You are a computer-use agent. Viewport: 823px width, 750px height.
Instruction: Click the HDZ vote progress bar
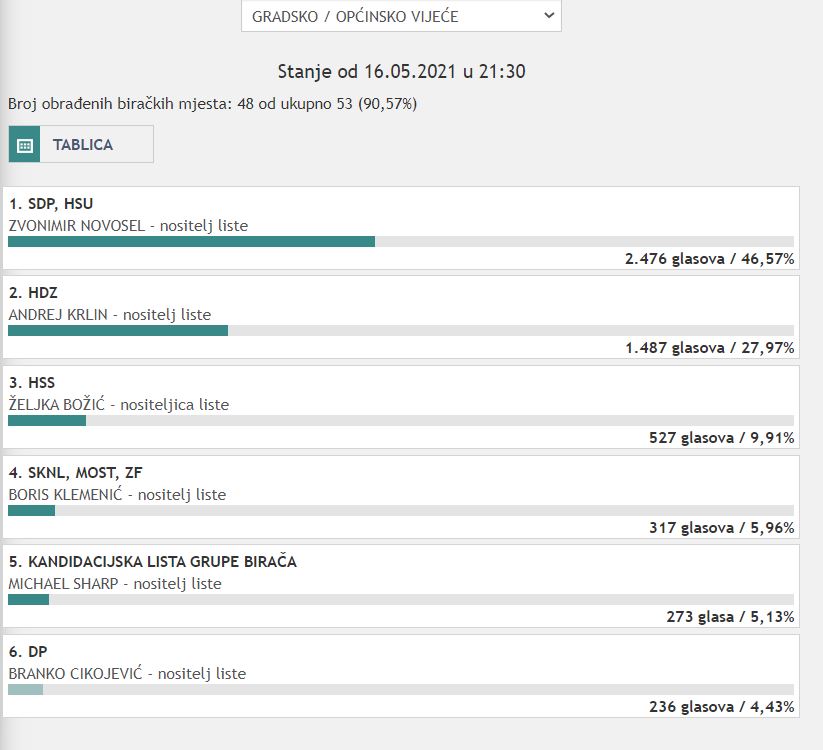pyautogui.click(x=400, y=330)
